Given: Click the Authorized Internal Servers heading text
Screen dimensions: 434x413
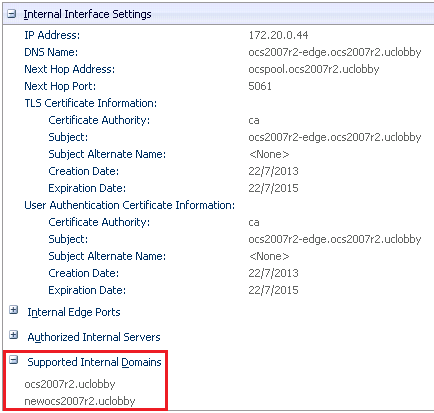Looking at the screenshot, I should [x=94, y=337].
